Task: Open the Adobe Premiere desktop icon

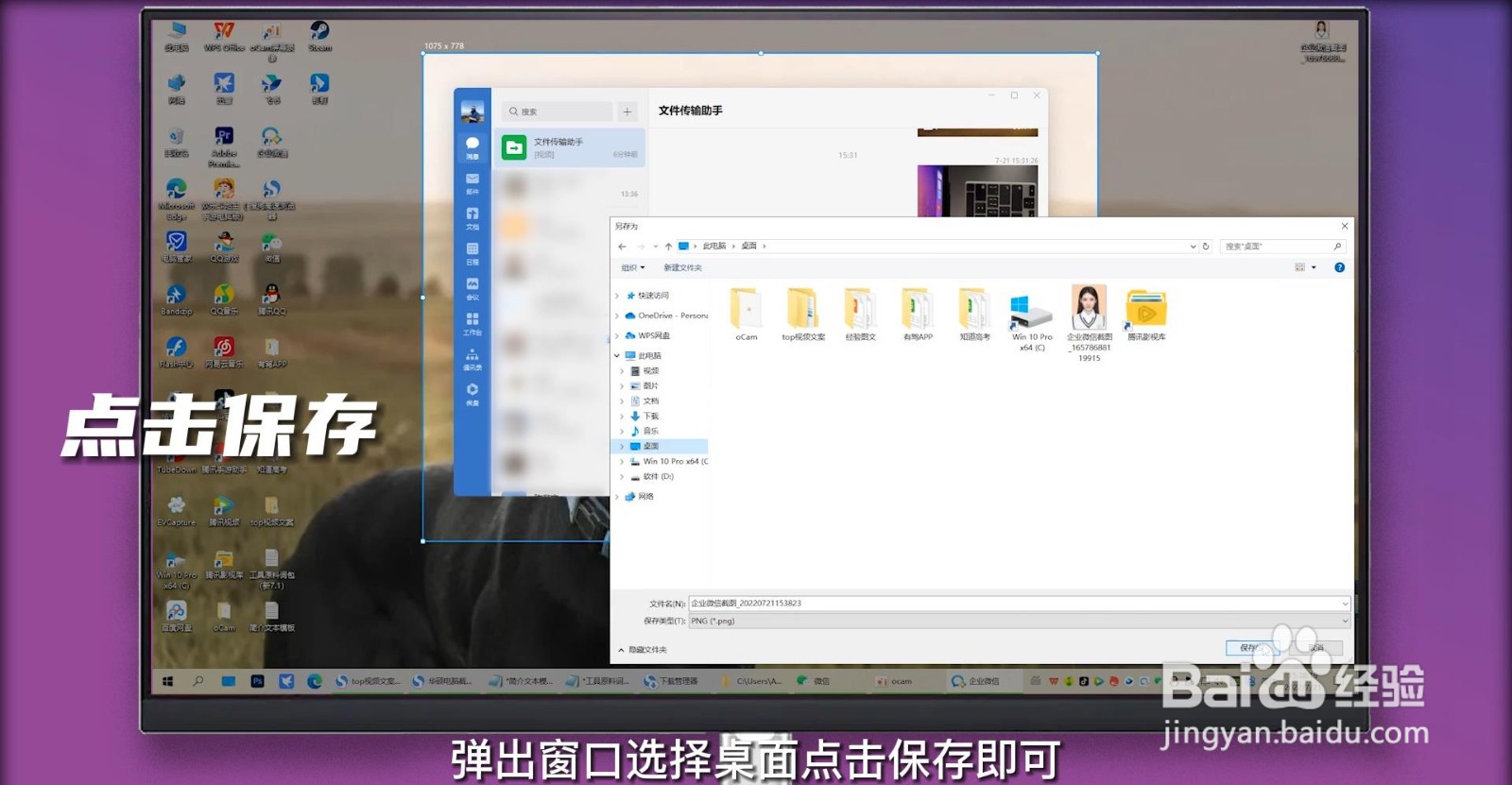Action: [224, 146]
